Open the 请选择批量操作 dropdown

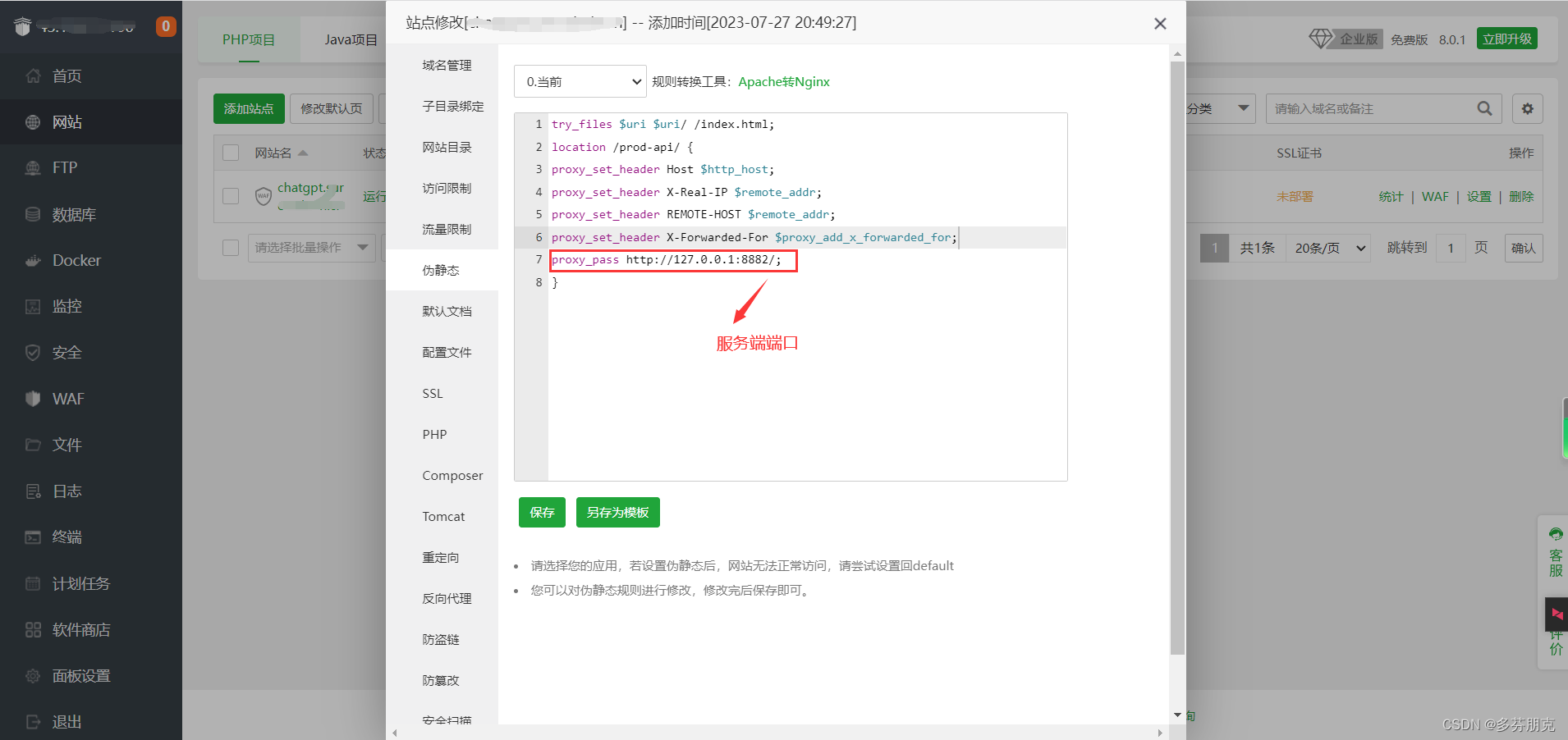pos(311,247)
